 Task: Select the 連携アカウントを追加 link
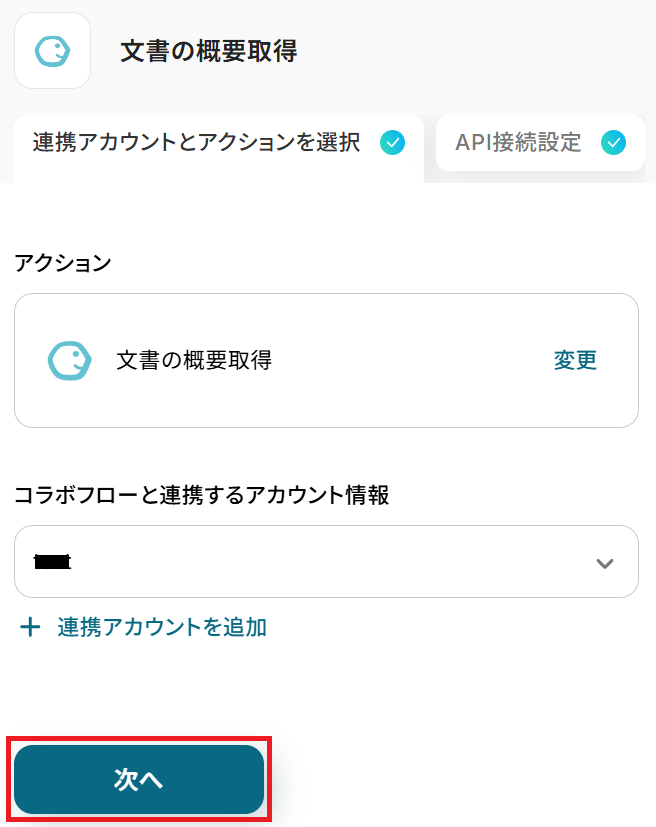point(162,628)
